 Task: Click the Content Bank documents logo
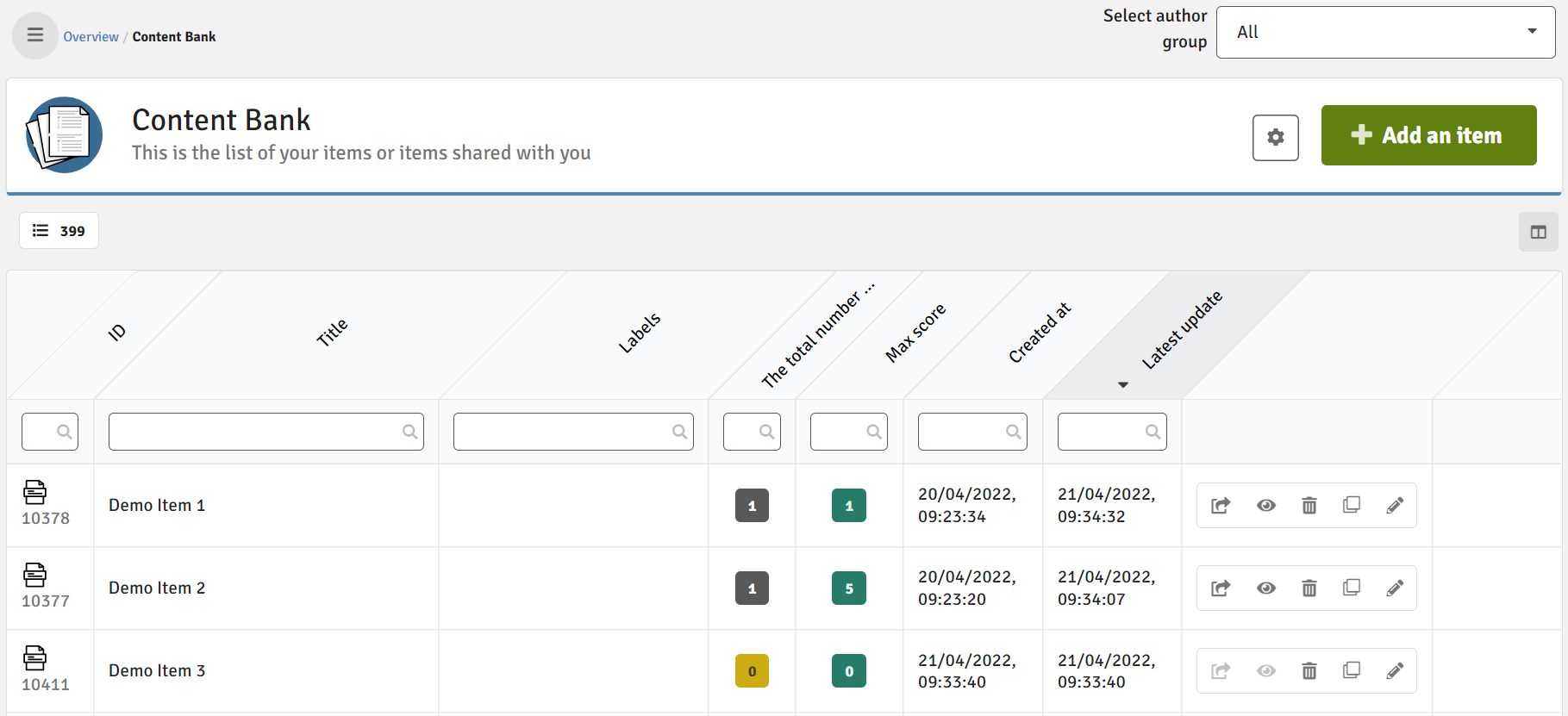pyautogui.click(x=64, y=135)
